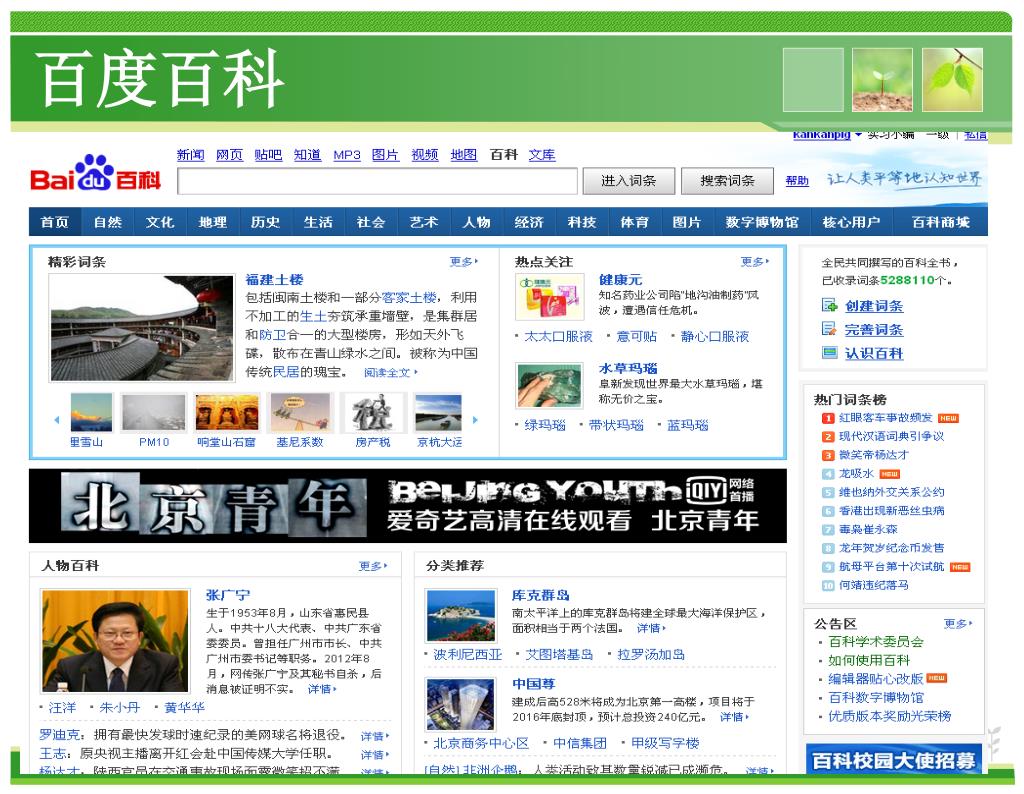Screen dimensions: 1024x794
Task: Click the Baidu Baike paw logo
Action: click(x=95, y=172)
